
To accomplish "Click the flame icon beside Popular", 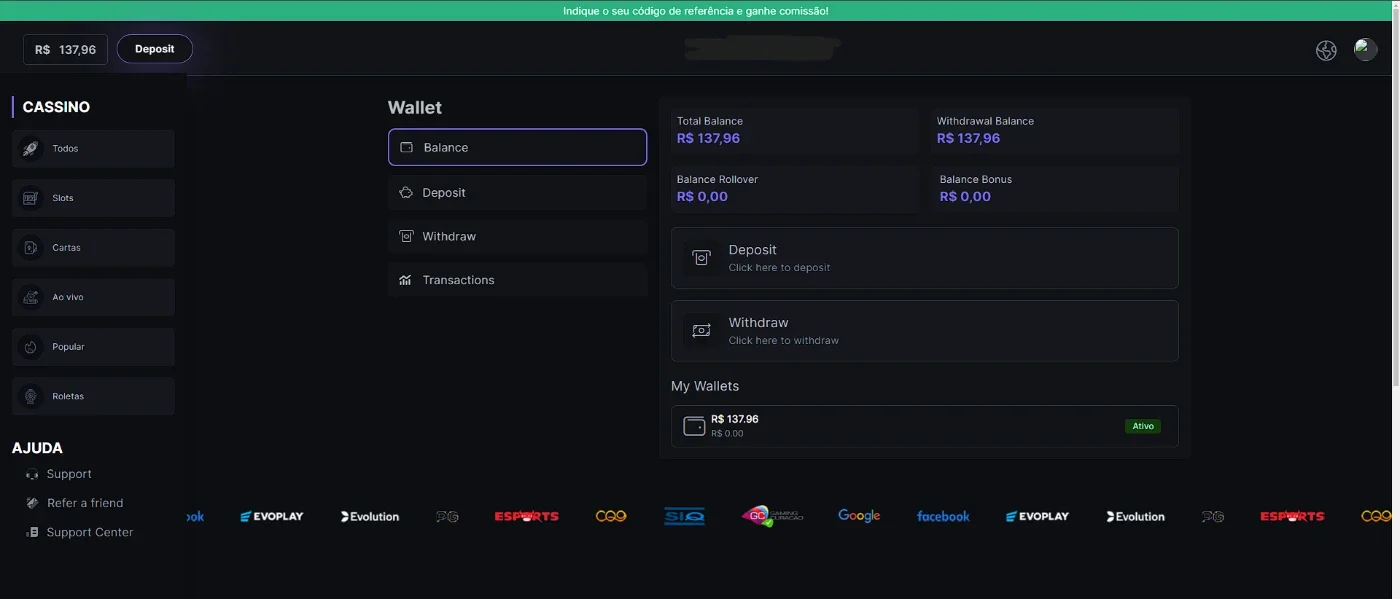I will click(31, 347).
